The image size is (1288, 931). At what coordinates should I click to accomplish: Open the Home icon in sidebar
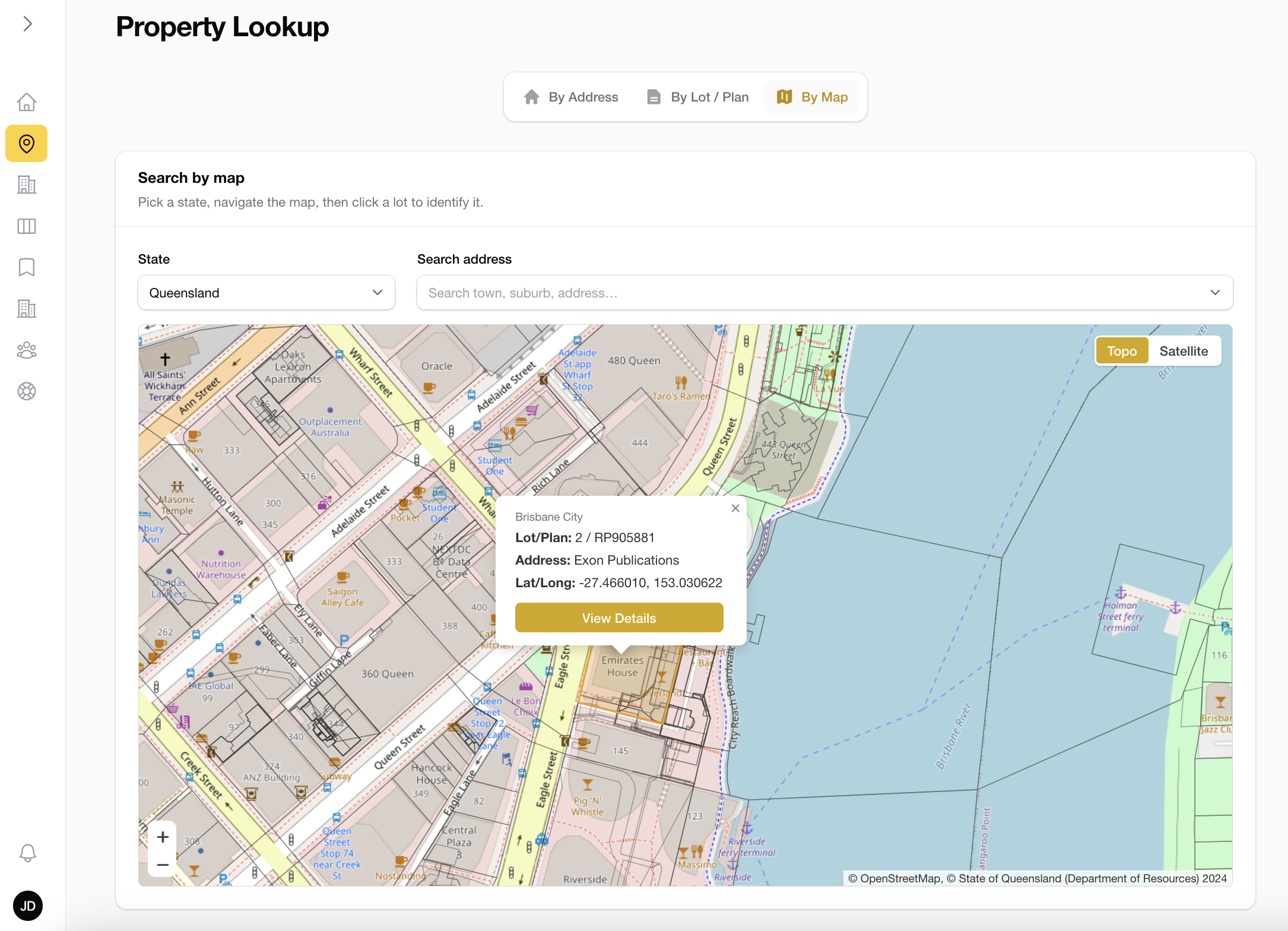point(27,102)
